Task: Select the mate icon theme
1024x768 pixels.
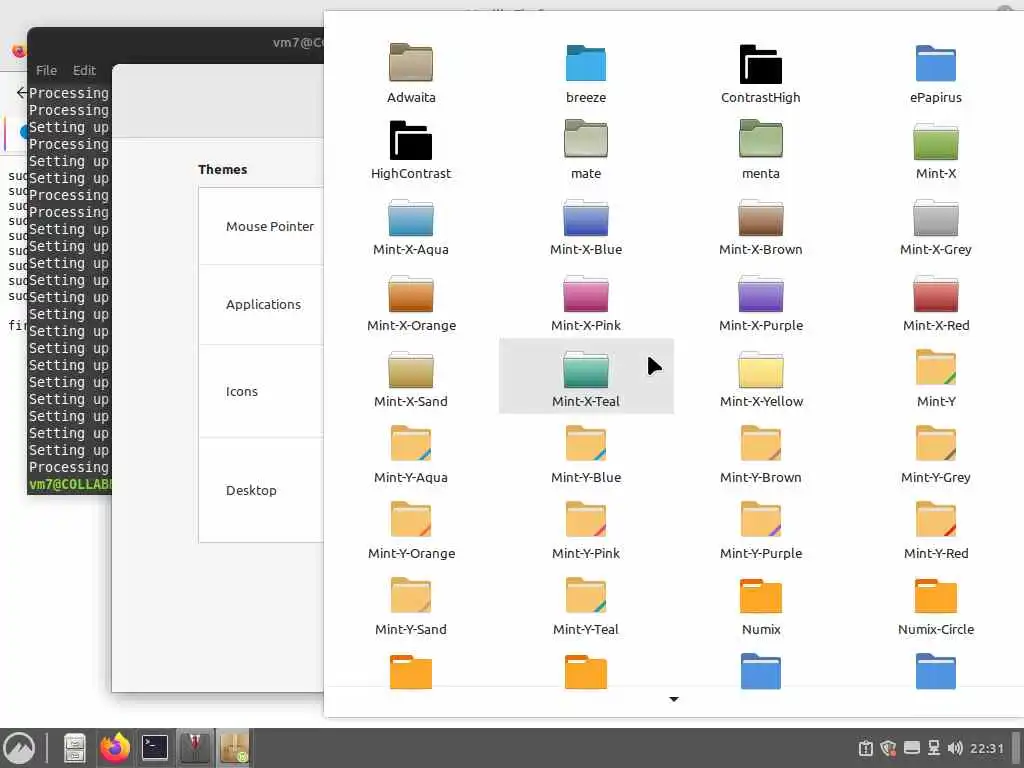Action: 586,149
